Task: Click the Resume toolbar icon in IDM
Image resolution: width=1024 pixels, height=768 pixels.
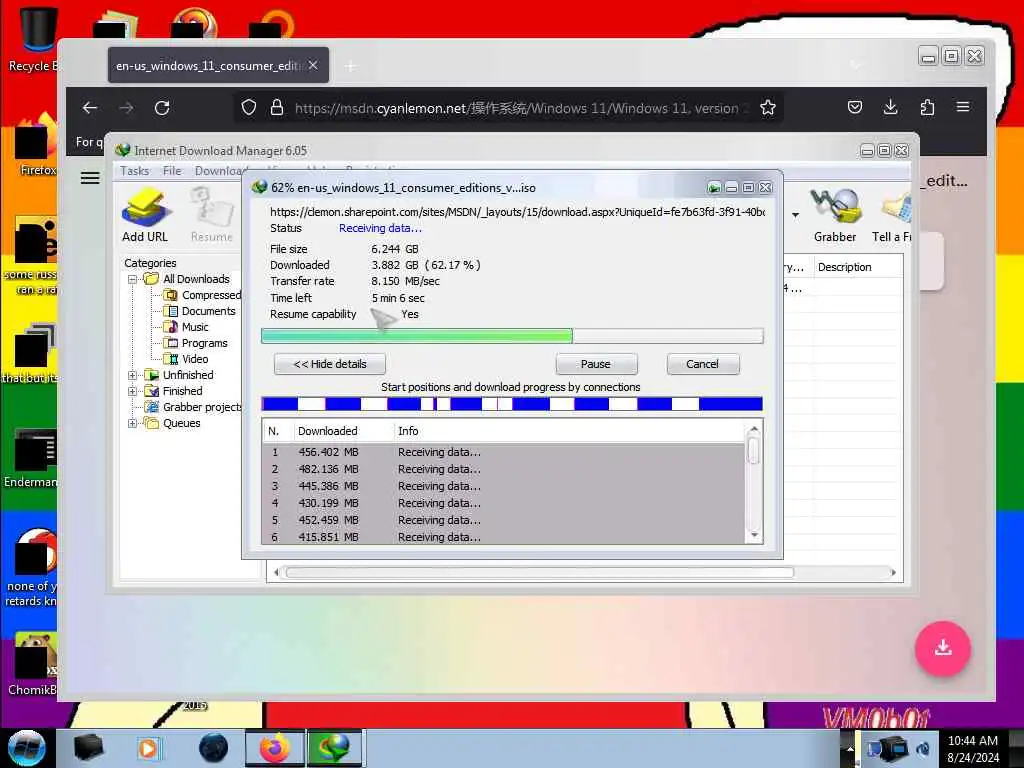Action: pos(212,214)
